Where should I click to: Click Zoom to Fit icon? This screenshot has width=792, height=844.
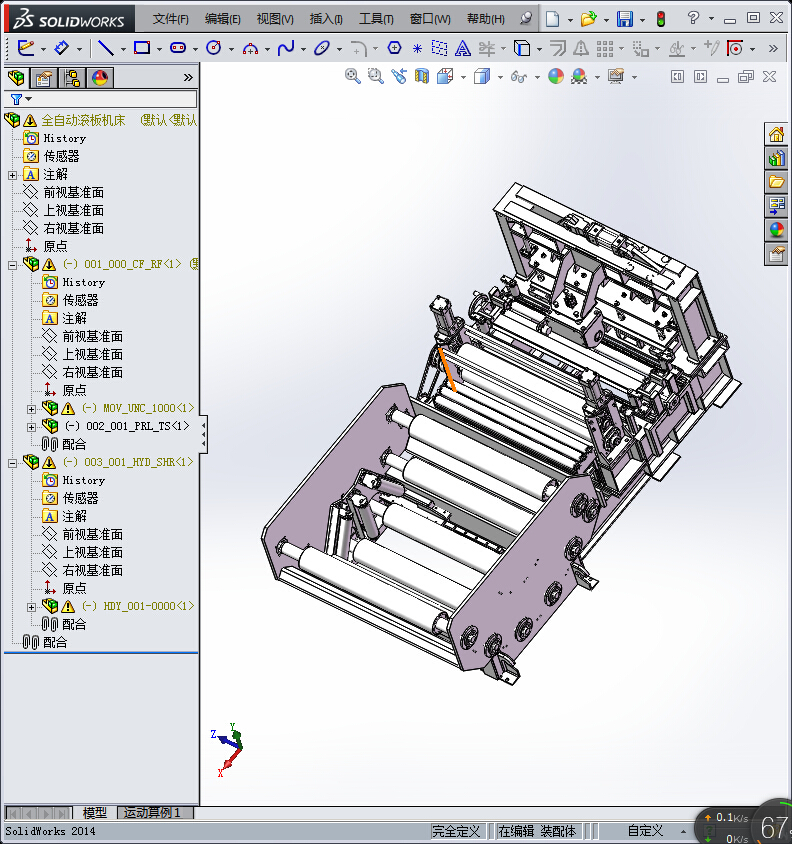[x=353, y=76]
